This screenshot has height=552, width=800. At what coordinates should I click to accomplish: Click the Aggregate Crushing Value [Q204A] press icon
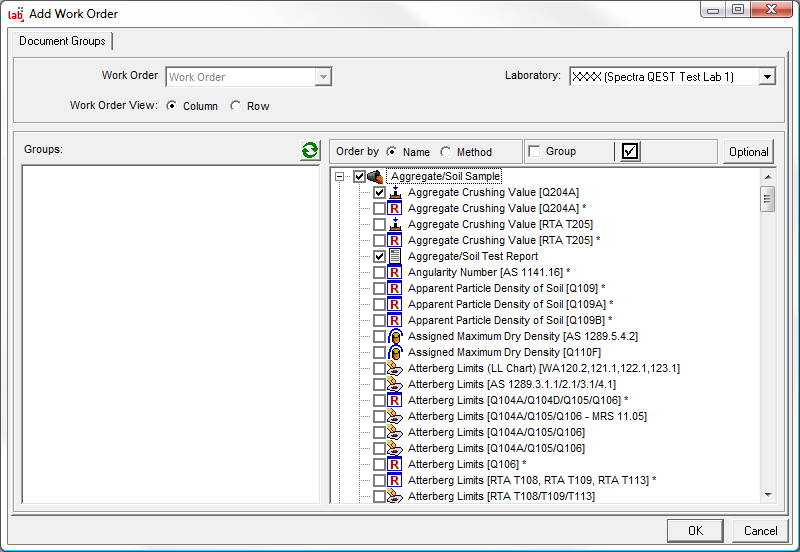click(x=394, y=192)
